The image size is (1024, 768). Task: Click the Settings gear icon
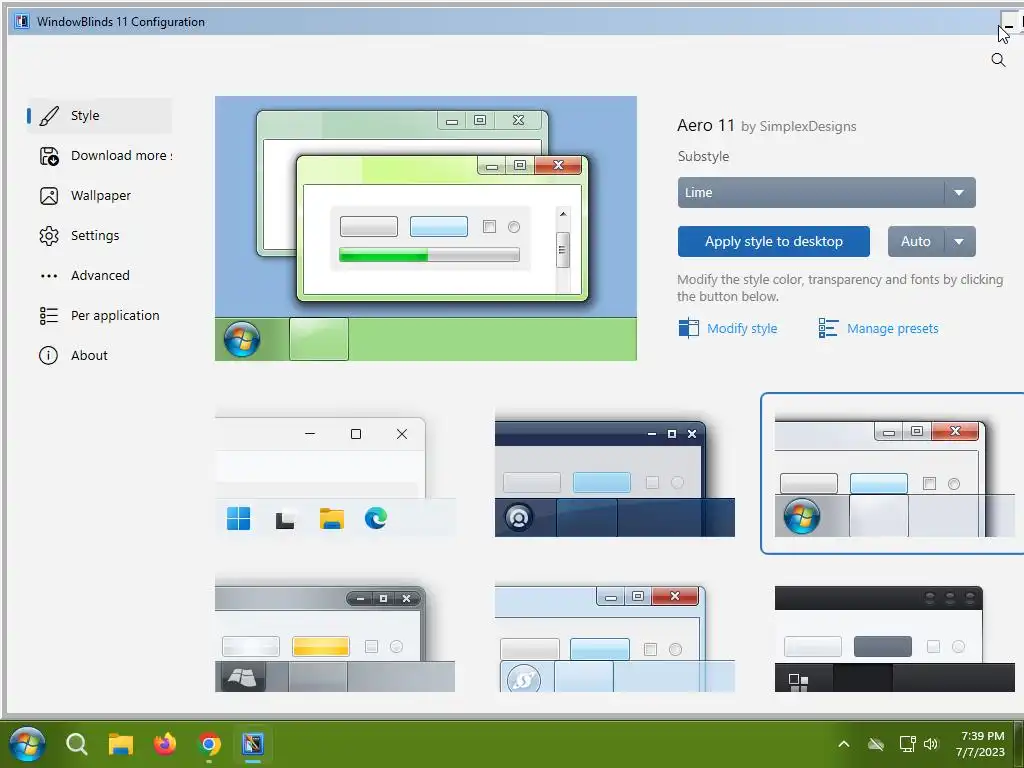point(49,236)
